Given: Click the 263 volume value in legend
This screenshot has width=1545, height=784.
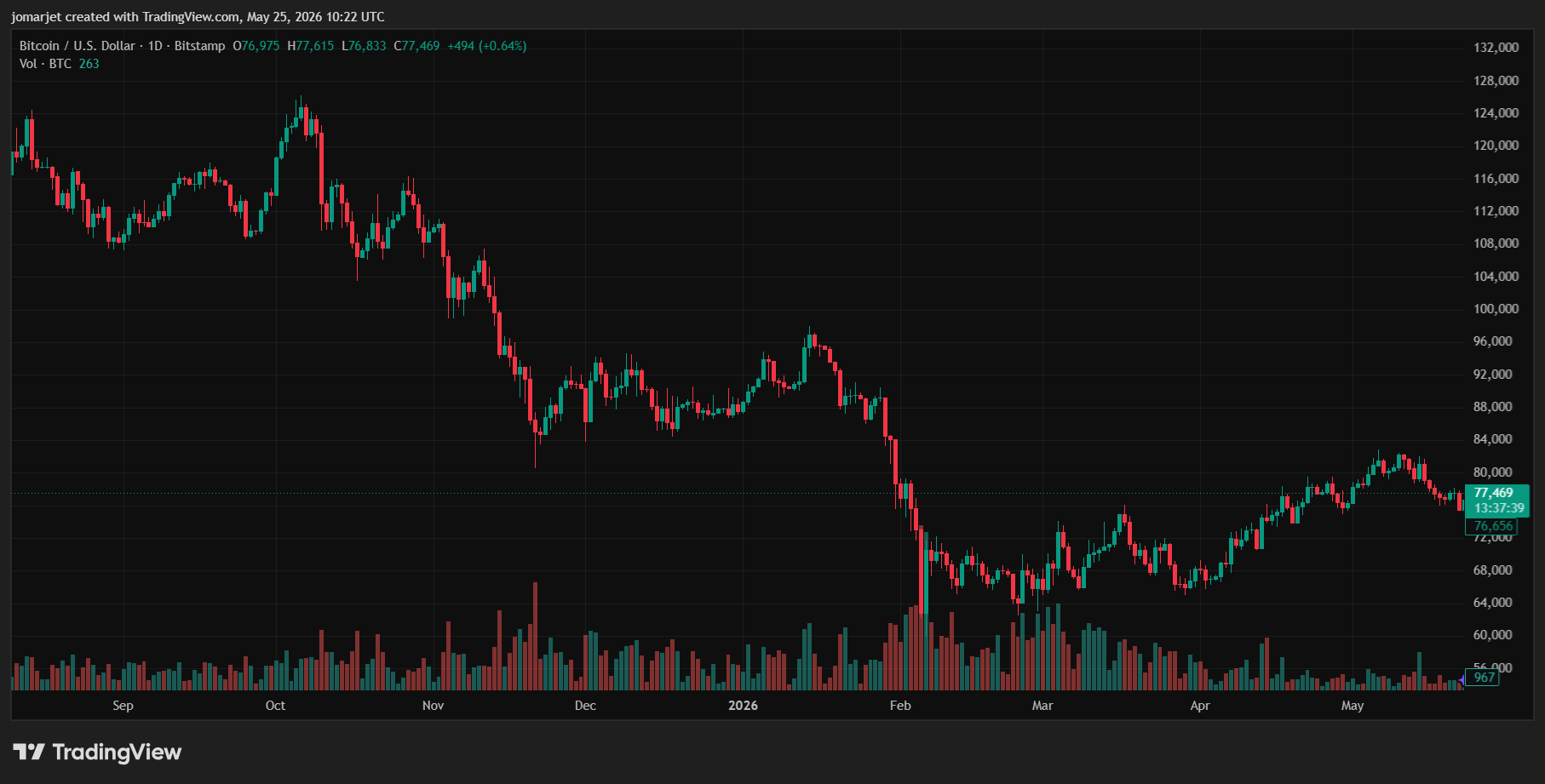Looking at the screenshot, I should pyautogui.click(x=89, y=64).
